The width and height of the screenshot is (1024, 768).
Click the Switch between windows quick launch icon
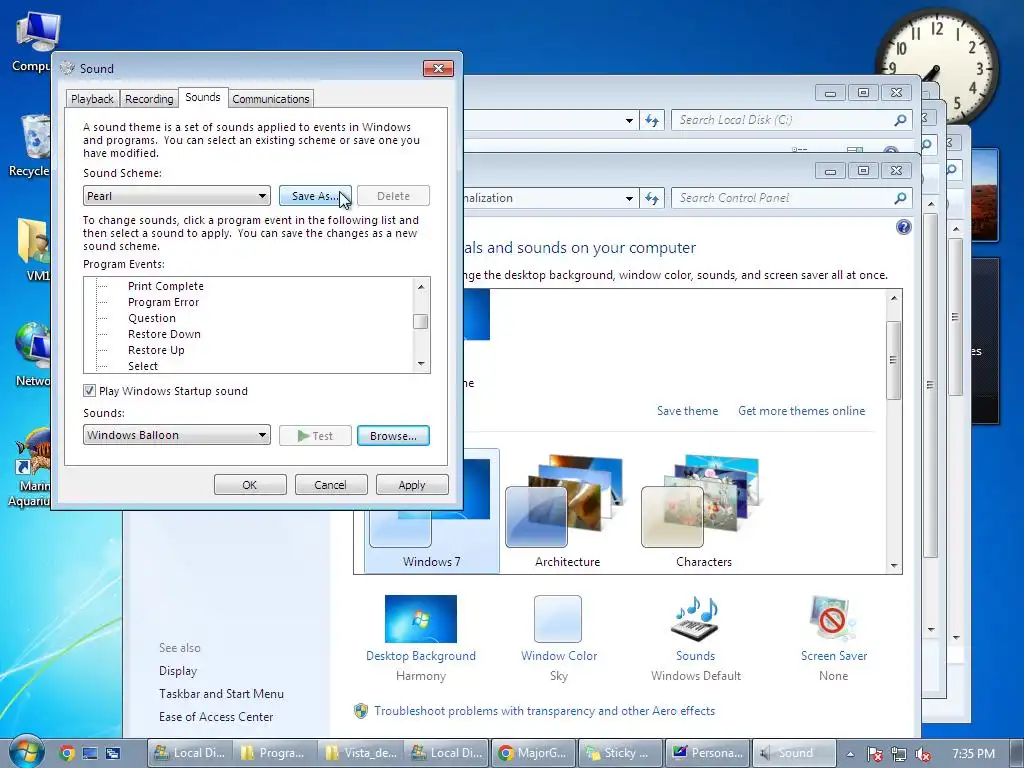[113, 753]
